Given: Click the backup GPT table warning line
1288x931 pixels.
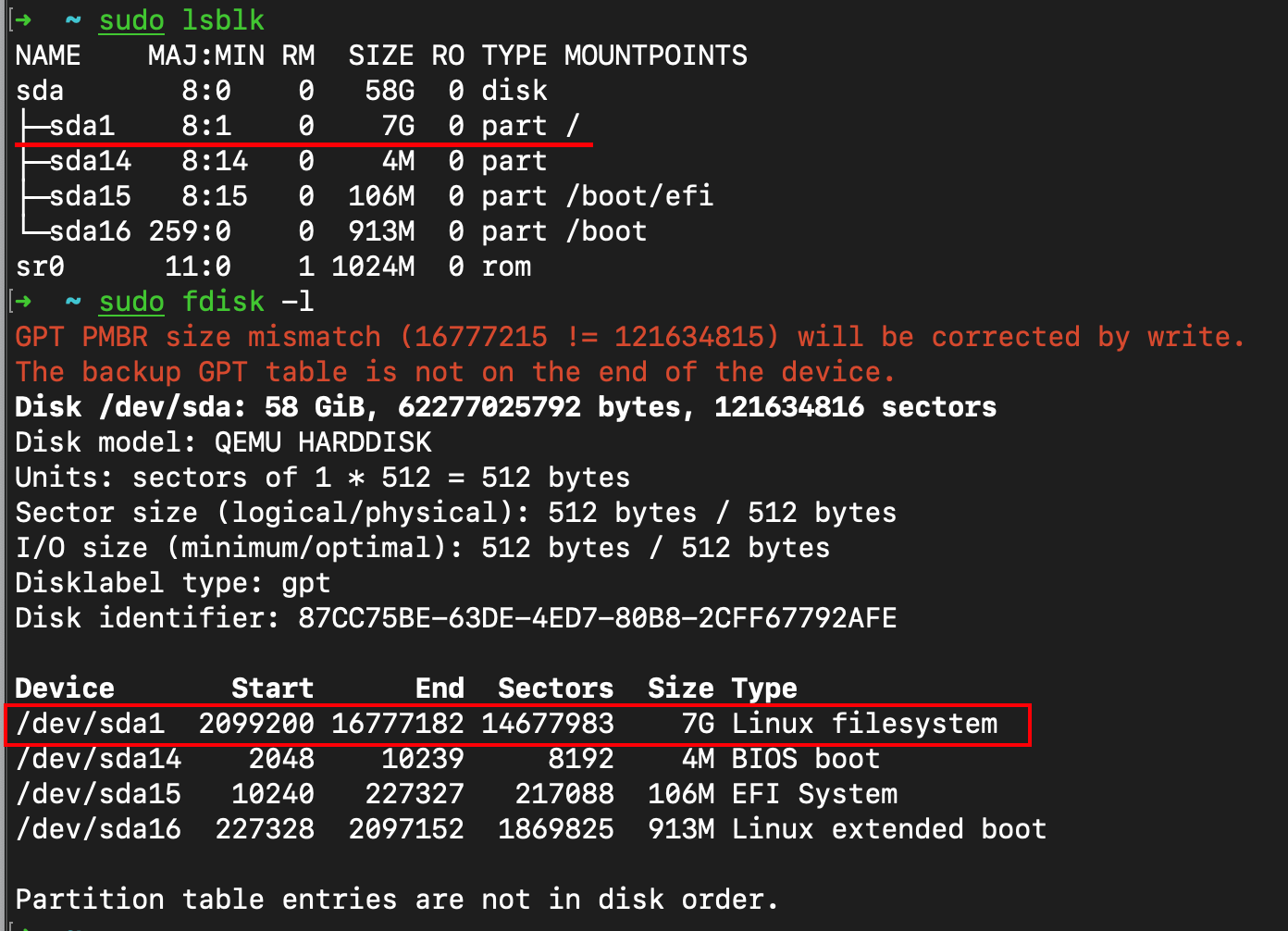Looking at the screenshot, I should click(x=454, y=372).
